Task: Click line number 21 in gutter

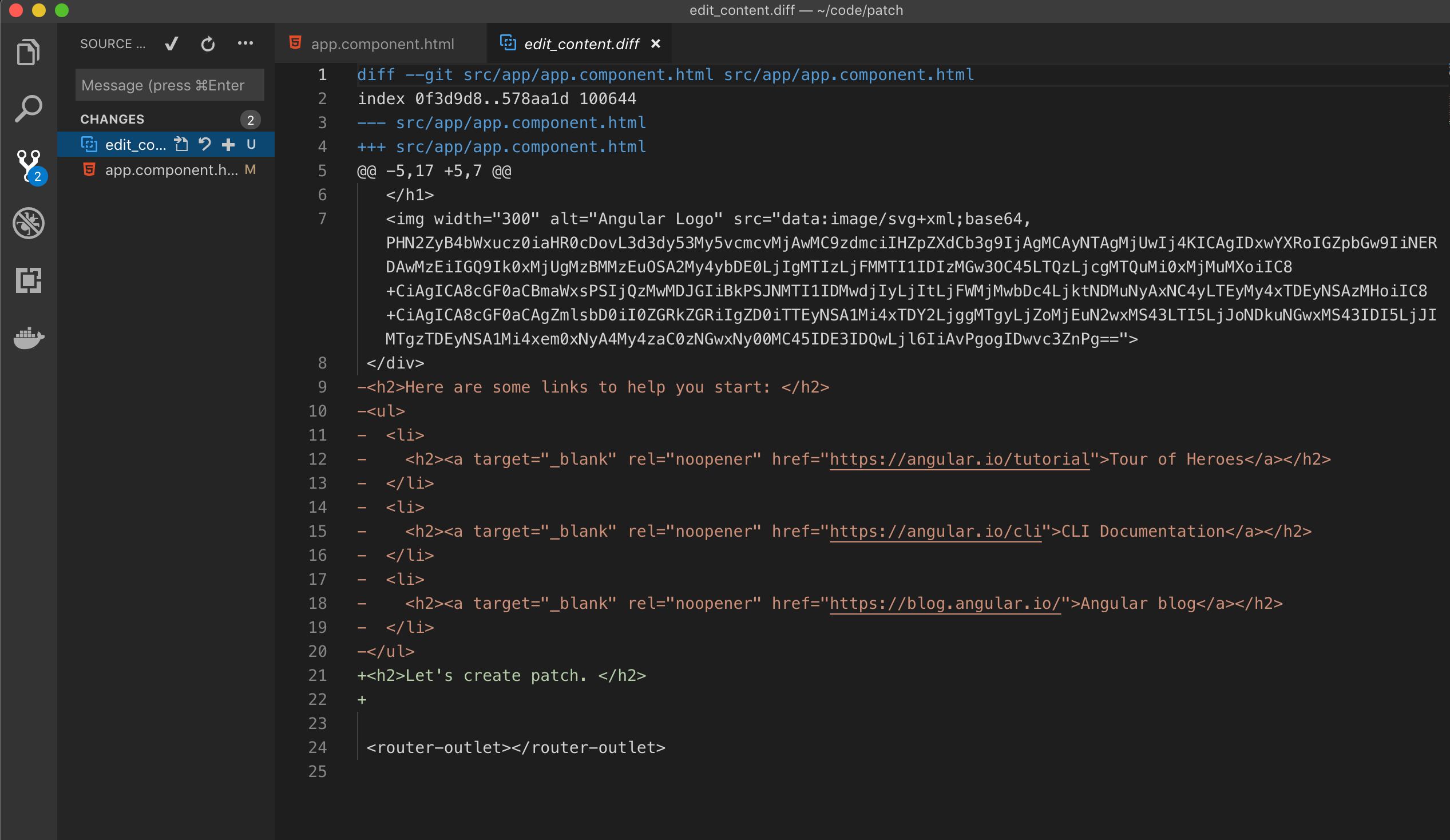Action: 318,675
